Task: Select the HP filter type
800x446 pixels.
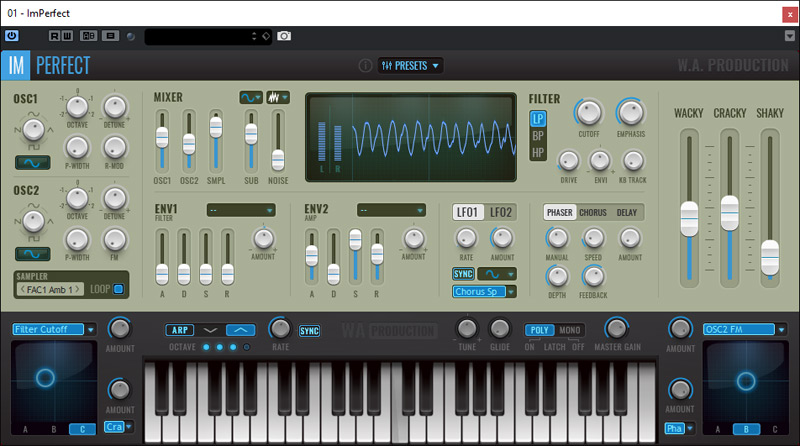Action: 538,153
